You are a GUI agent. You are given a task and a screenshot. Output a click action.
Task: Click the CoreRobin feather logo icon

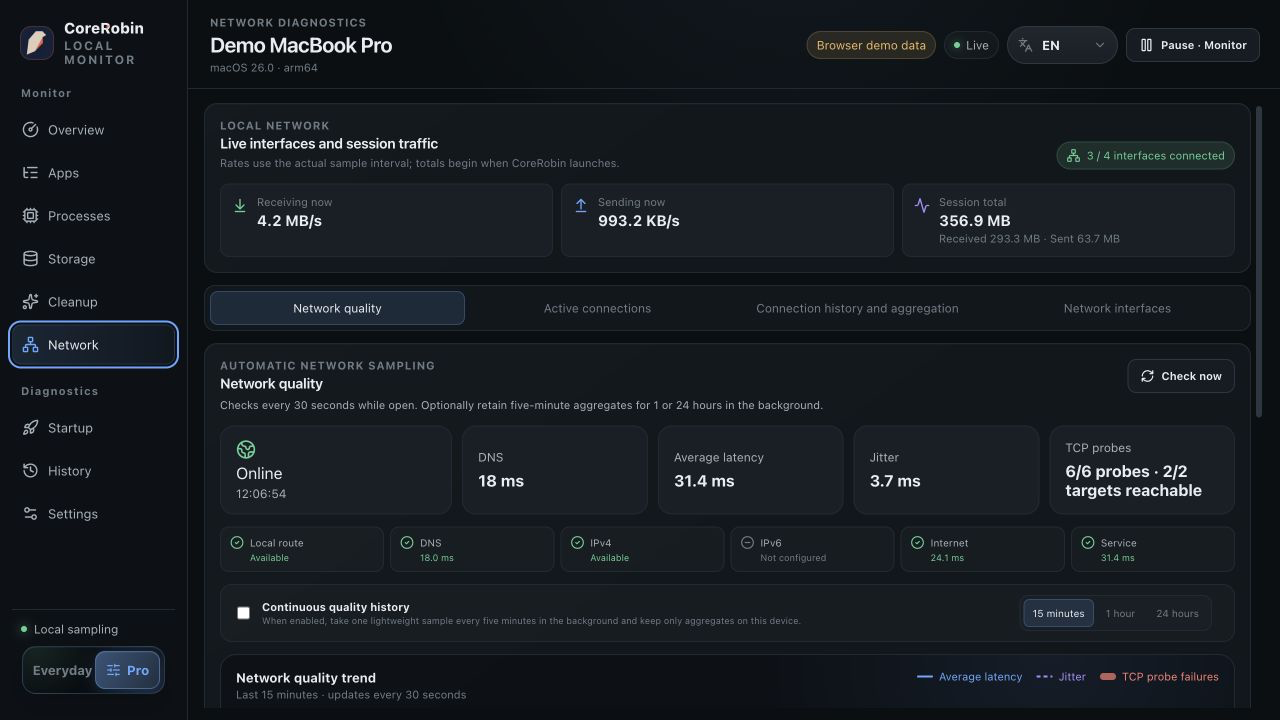[x=37, y=44]
